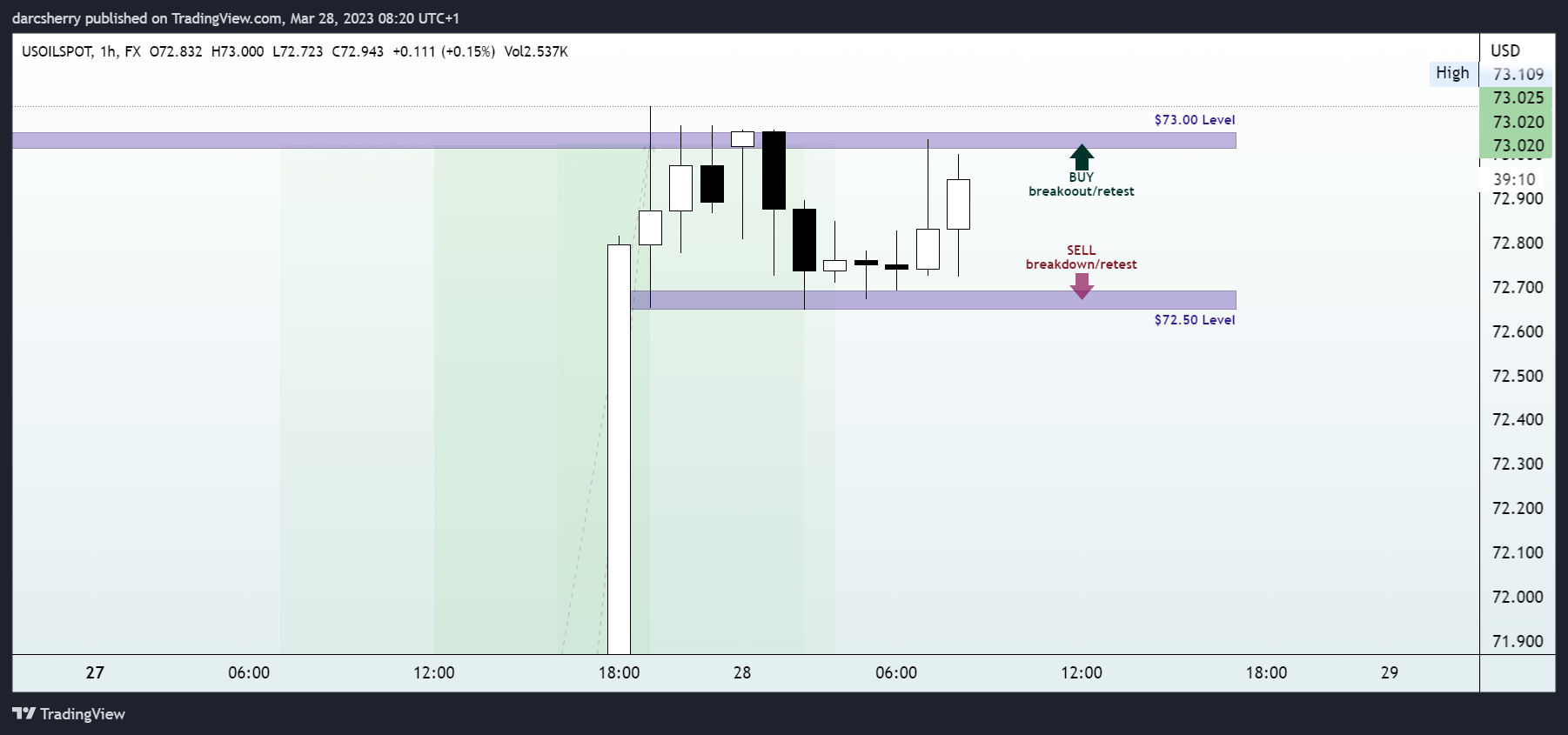1568x735 pixels.
Task: Select the upper purple $73.00 zone rectangle
Action: 624,140
